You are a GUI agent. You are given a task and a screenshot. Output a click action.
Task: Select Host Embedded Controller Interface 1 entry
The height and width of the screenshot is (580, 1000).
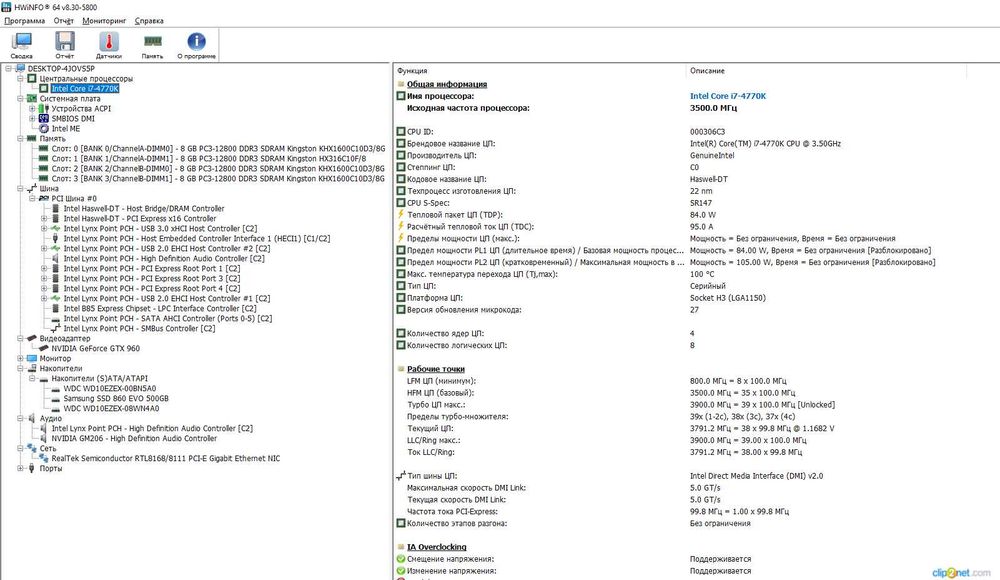[x=196, y=239]
